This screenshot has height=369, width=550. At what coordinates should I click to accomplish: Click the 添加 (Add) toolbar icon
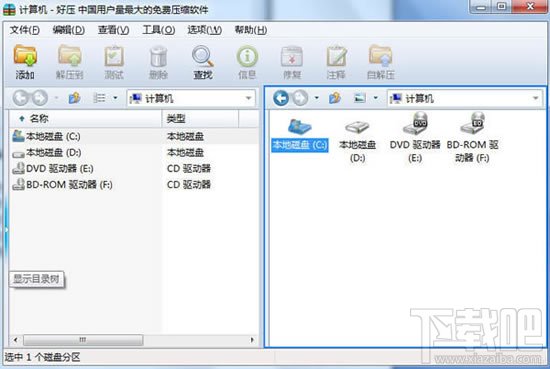(25, 62)
